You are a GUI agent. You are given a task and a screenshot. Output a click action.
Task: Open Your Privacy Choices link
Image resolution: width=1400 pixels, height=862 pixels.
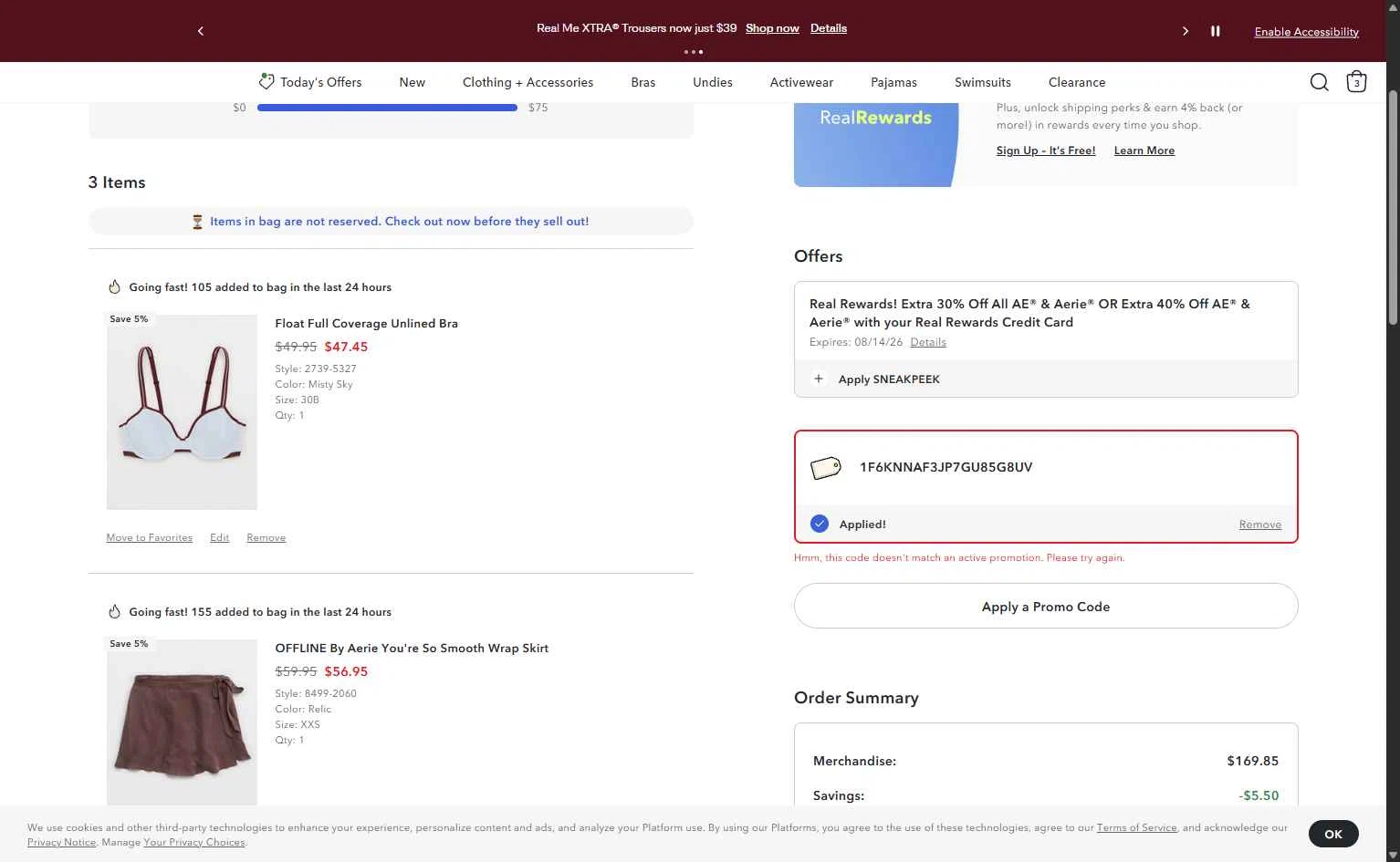click(x=194, y=842)
